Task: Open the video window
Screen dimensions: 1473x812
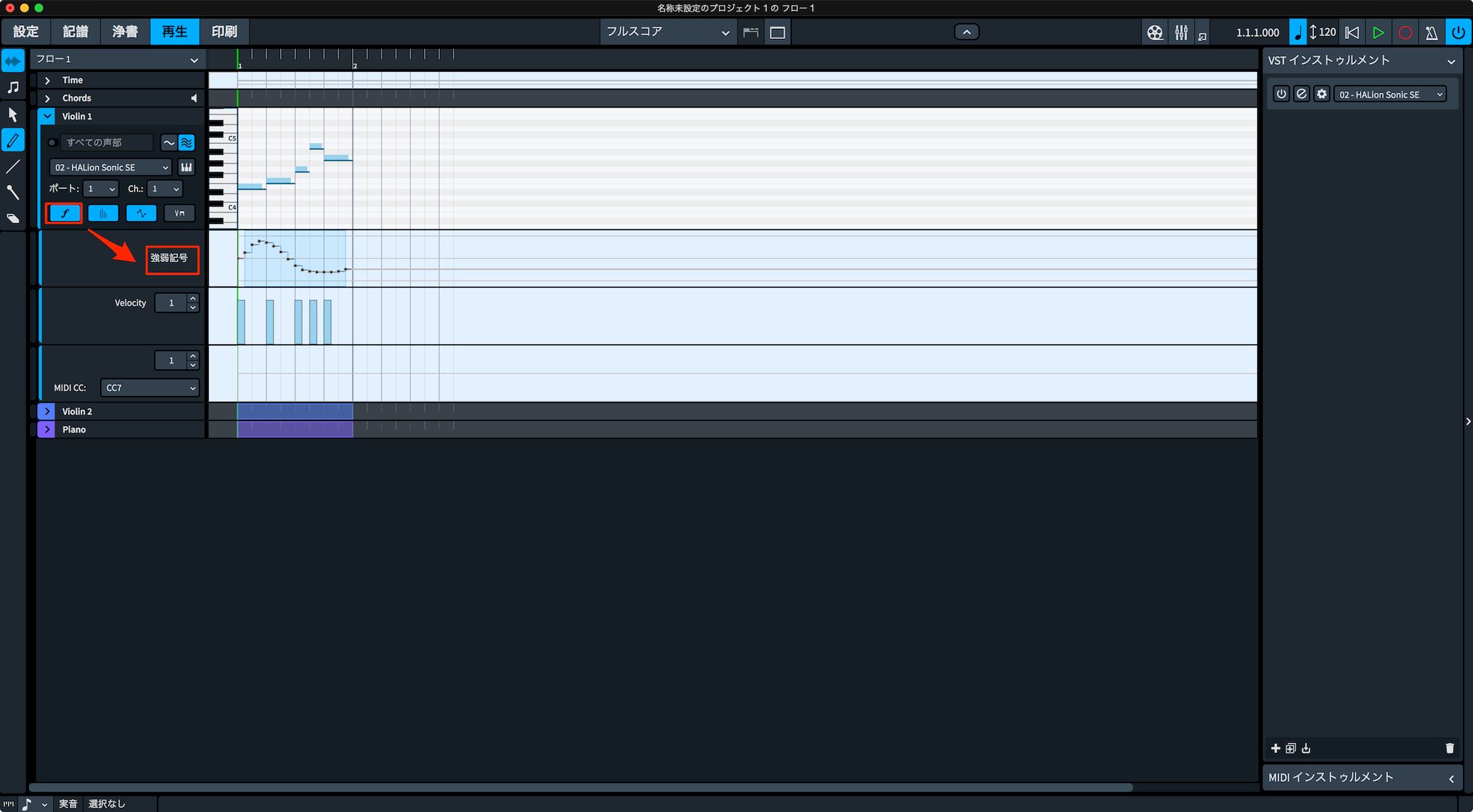Action: (1155, 32)
